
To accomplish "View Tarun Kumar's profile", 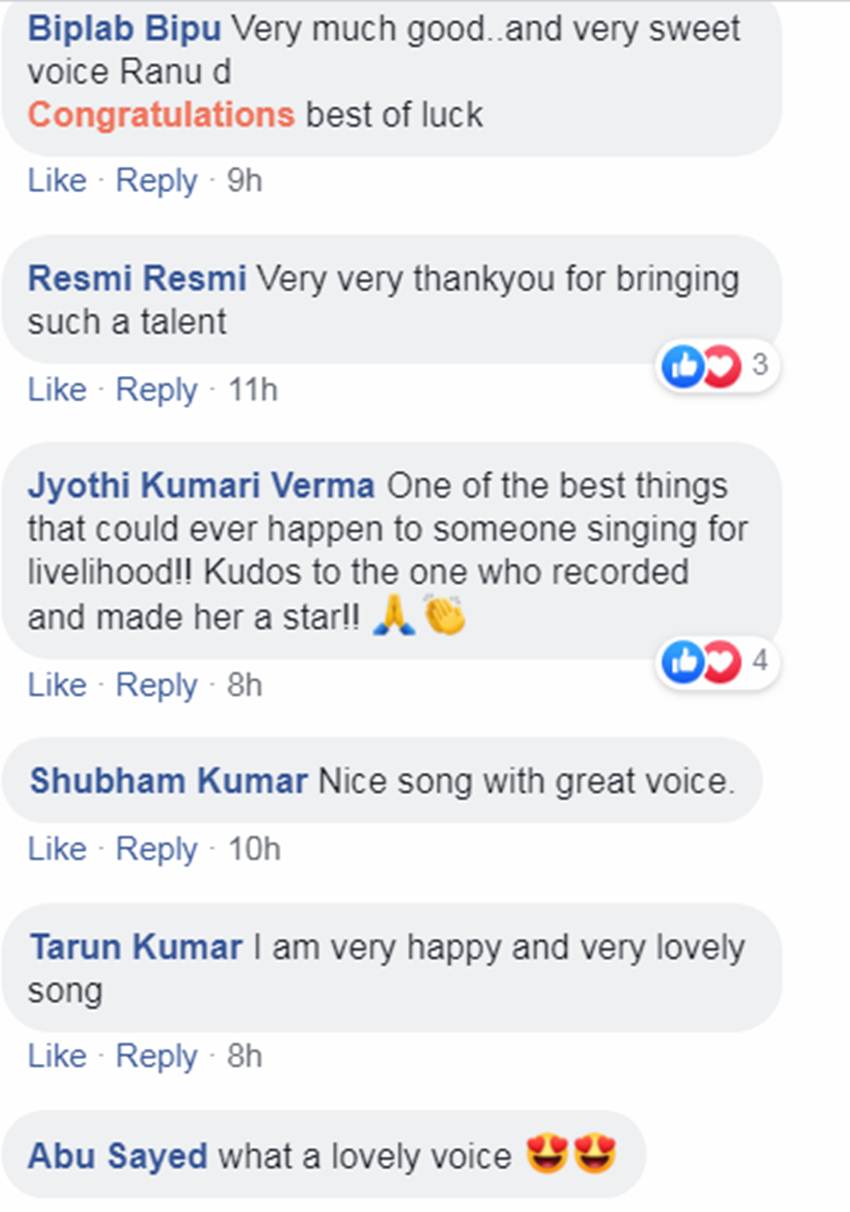I will [x=136, y=946].
